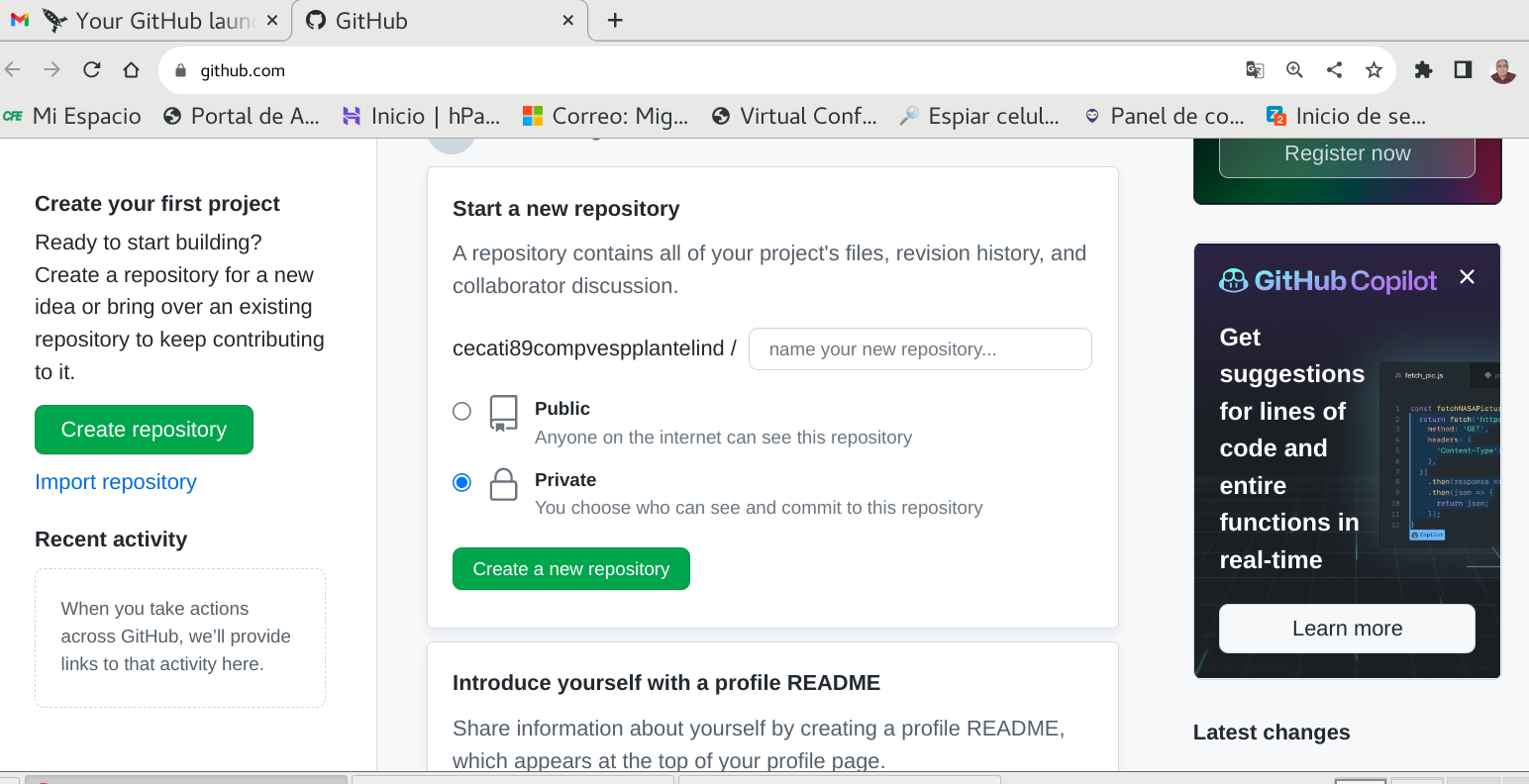Click the share icon in address bar
This screenshot has width=1529, height=784.
click(1334, 69)
